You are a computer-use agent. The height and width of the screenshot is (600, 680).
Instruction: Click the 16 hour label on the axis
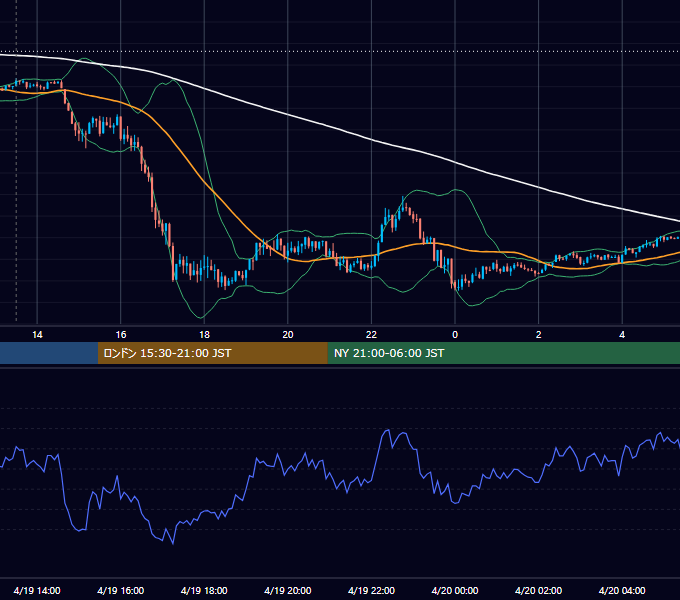121,335
